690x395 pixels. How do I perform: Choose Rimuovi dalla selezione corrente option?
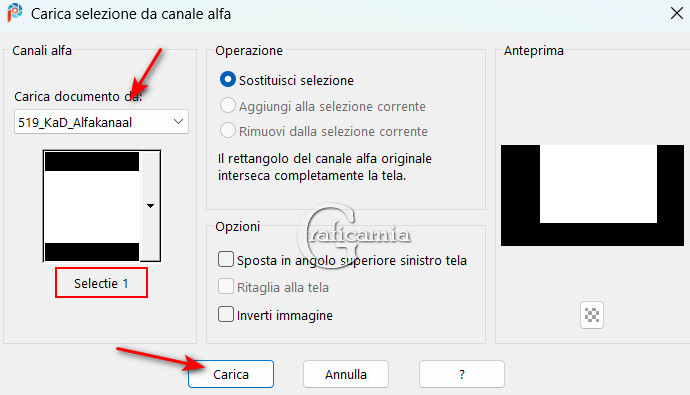[x=228, y=131]
